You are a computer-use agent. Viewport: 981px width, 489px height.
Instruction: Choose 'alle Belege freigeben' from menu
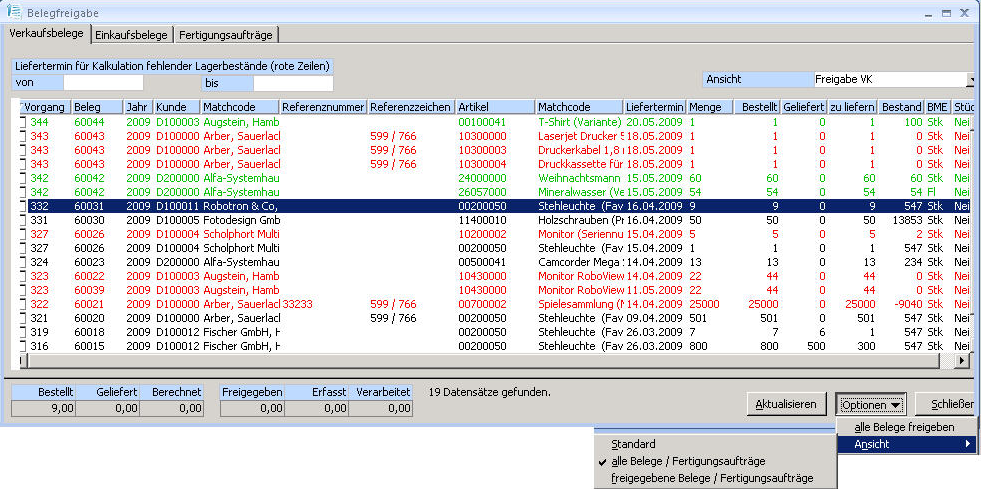pyautogui.click(x=903, y=427)
